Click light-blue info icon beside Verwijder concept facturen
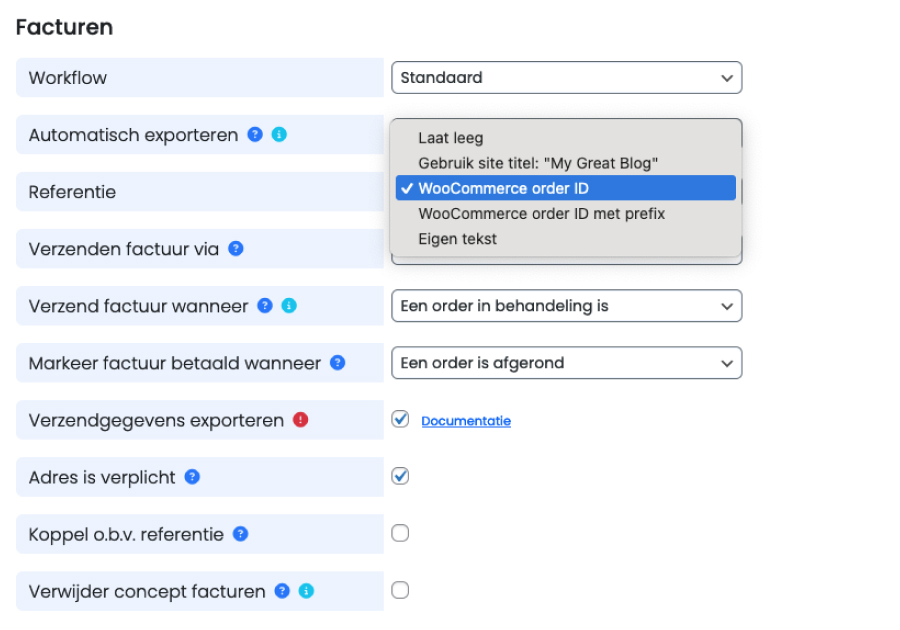The width and height of the screenshot is (900, 630). pyautogui.click(x=306, y=591)
